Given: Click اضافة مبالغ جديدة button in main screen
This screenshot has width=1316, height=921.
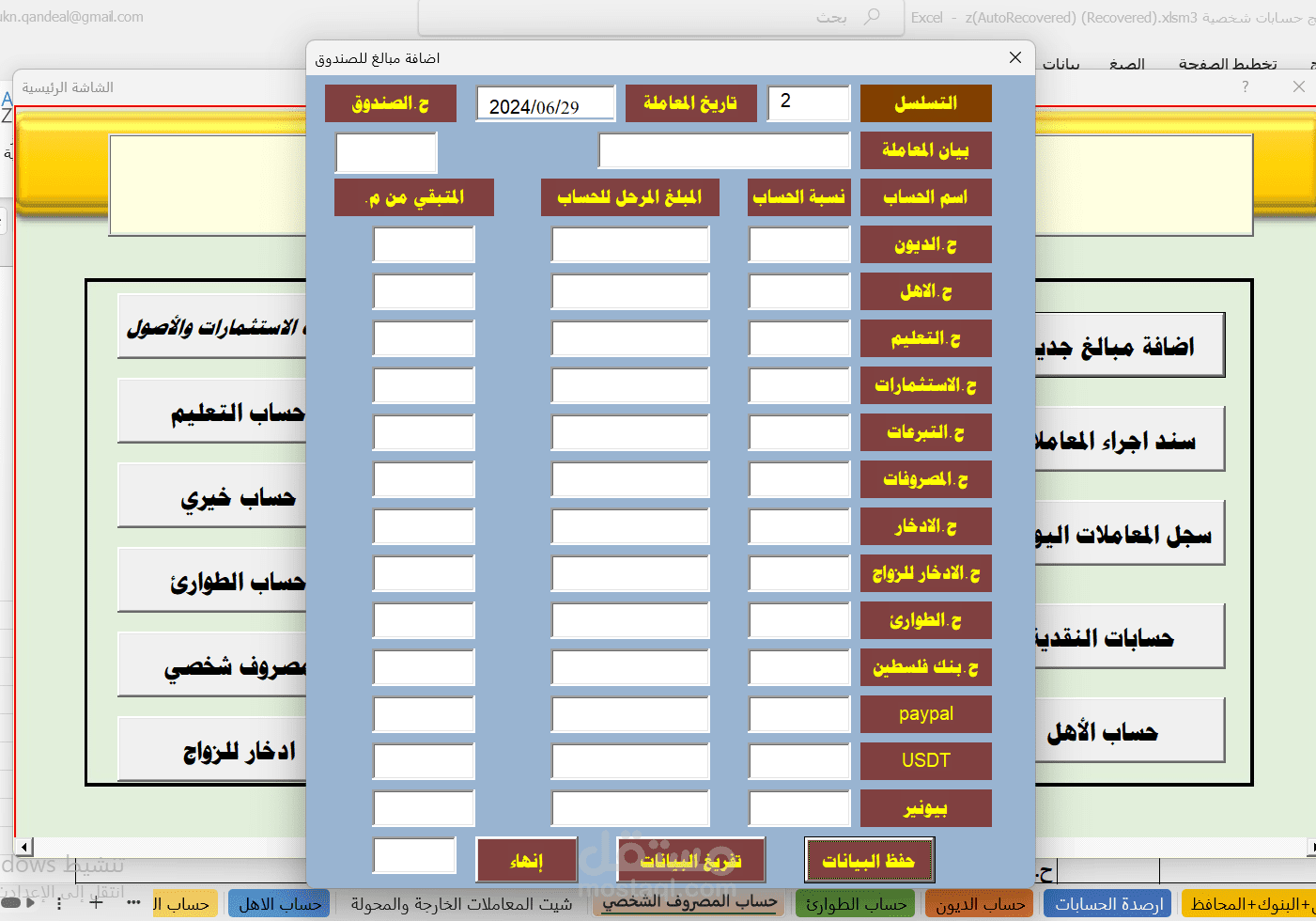Looking at the screenshot, I should point(1130,345).
